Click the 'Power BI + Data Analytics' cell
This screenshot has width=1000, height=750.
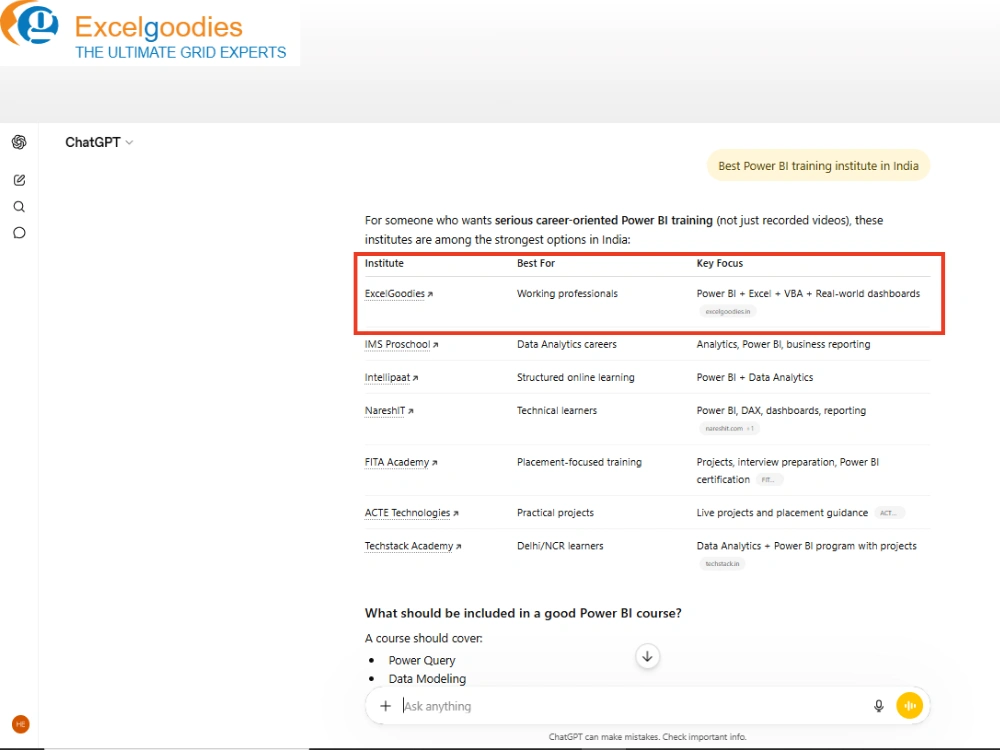(754, 378)
